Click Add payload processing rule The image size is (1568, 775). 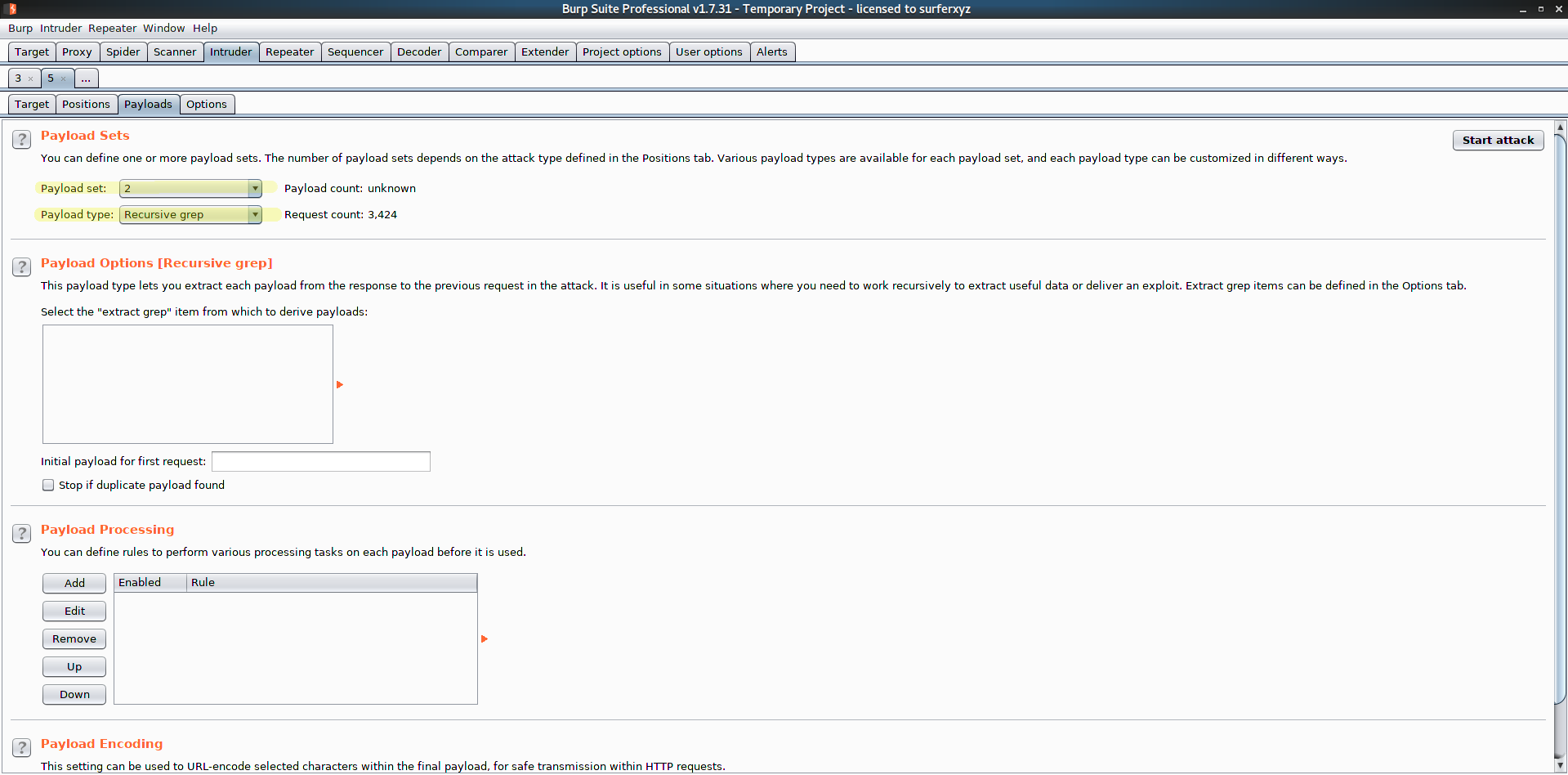[74, 583]
